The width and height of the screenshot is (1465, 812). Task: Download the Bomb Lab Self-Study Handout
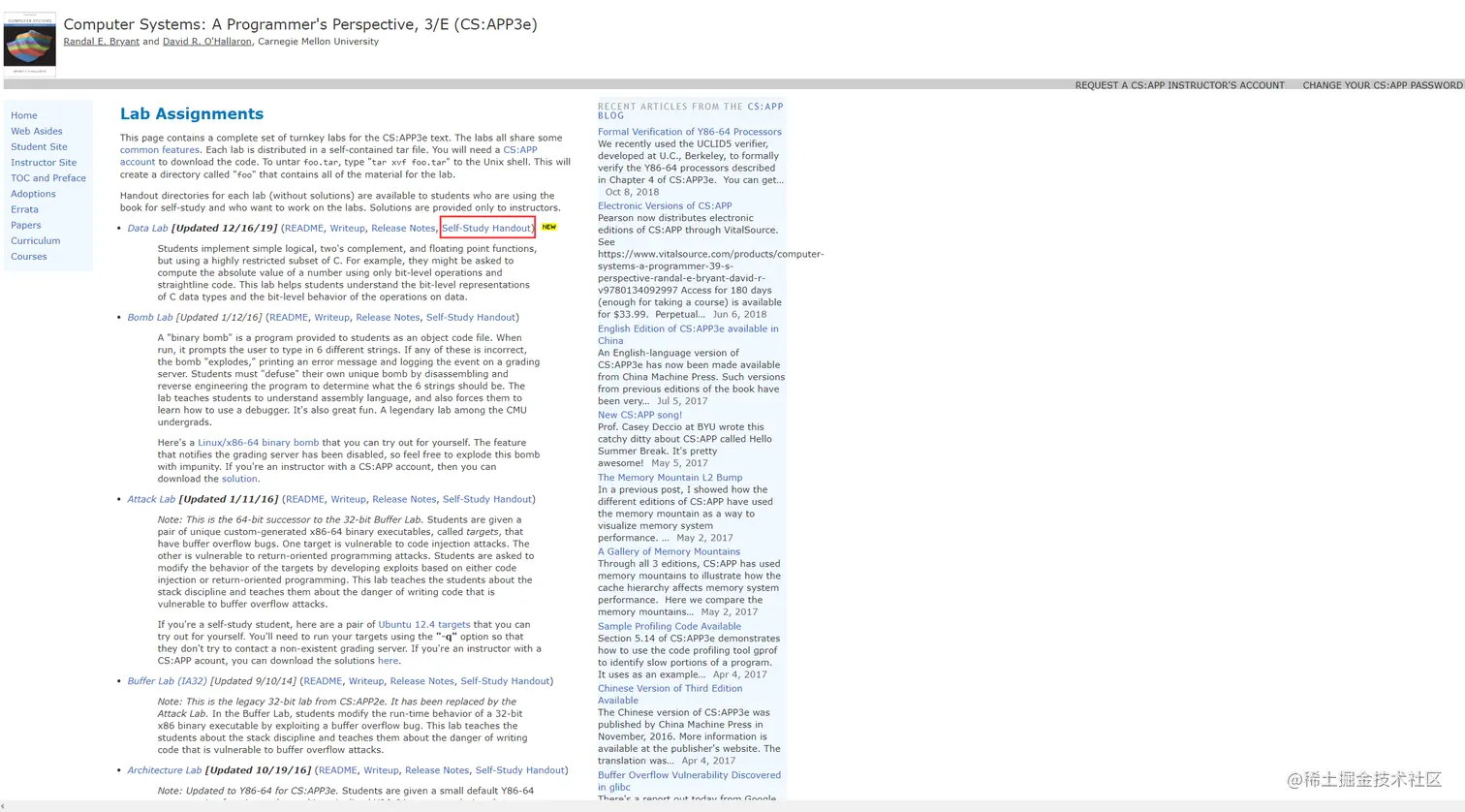click(x=471, y=317)
